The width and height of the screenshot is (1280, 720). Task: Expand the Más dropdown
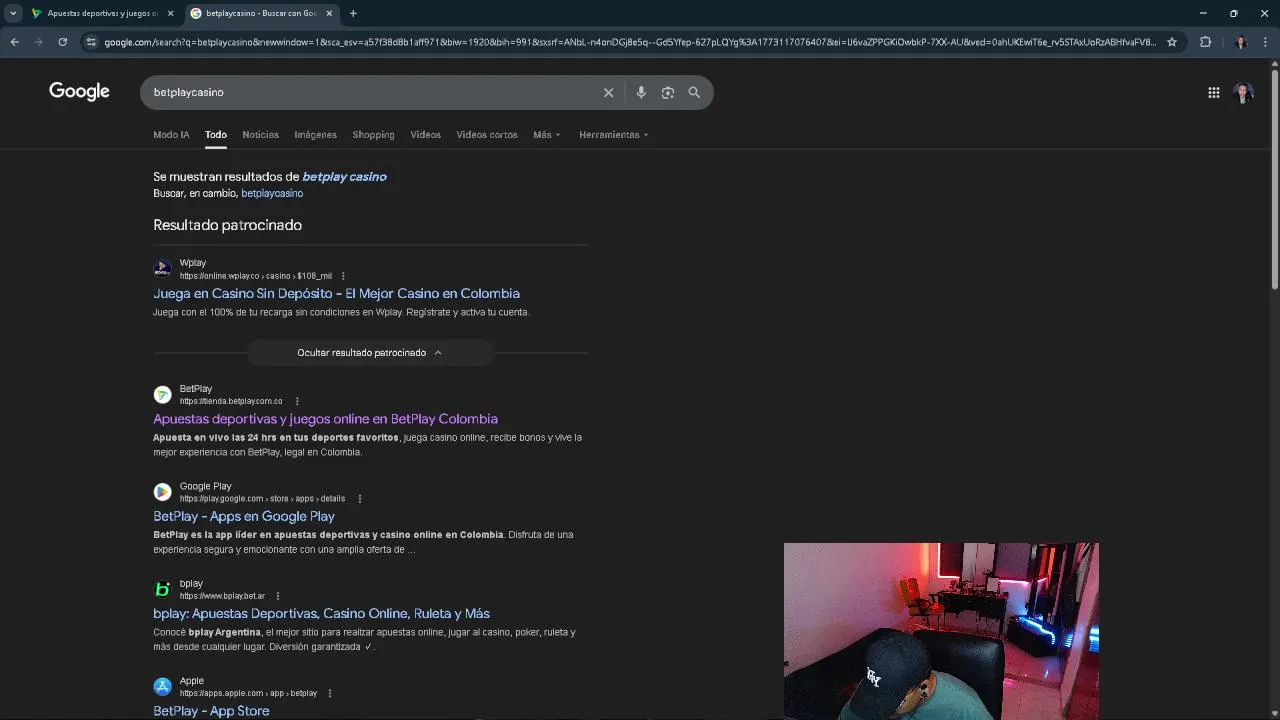coord(547,134)
